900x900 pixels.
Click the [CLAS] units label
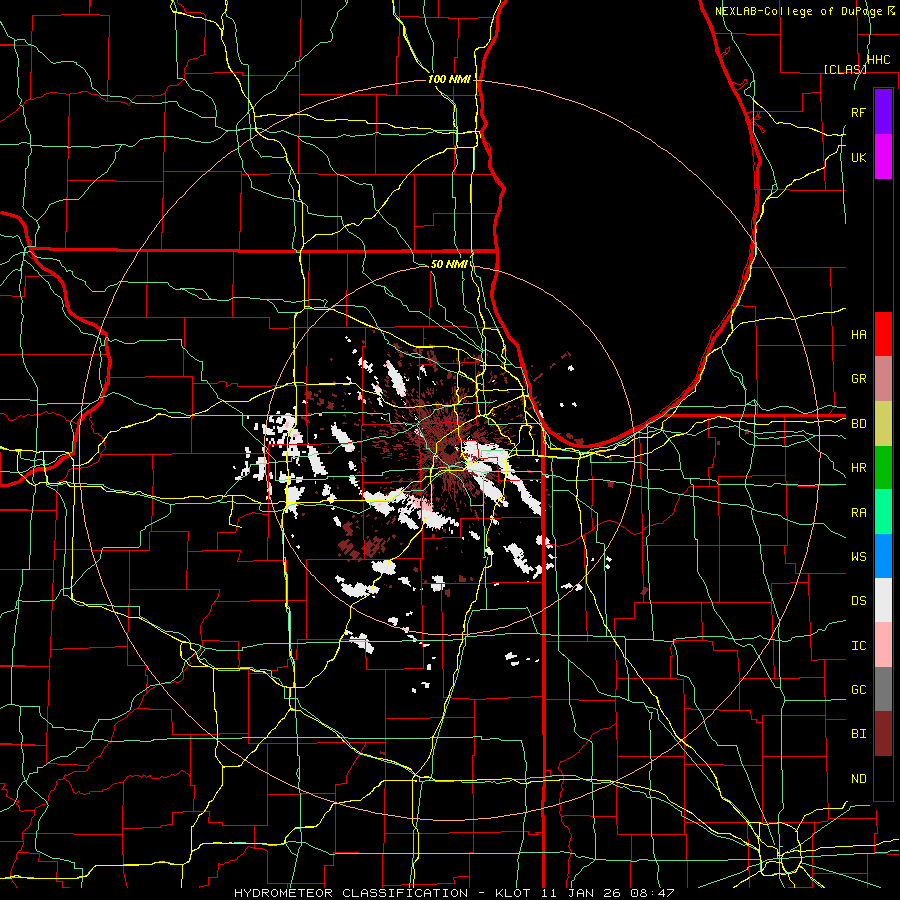click(845, 69)
